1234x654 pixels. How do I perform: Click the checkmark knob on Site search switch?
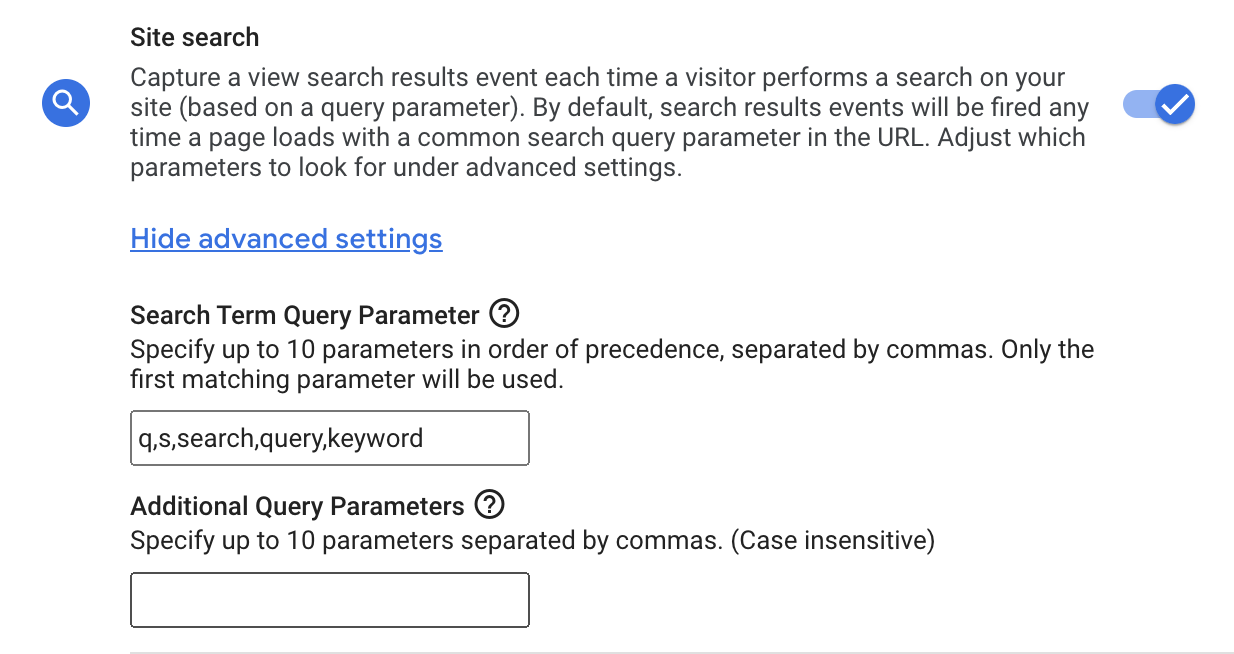(1175, 104)
